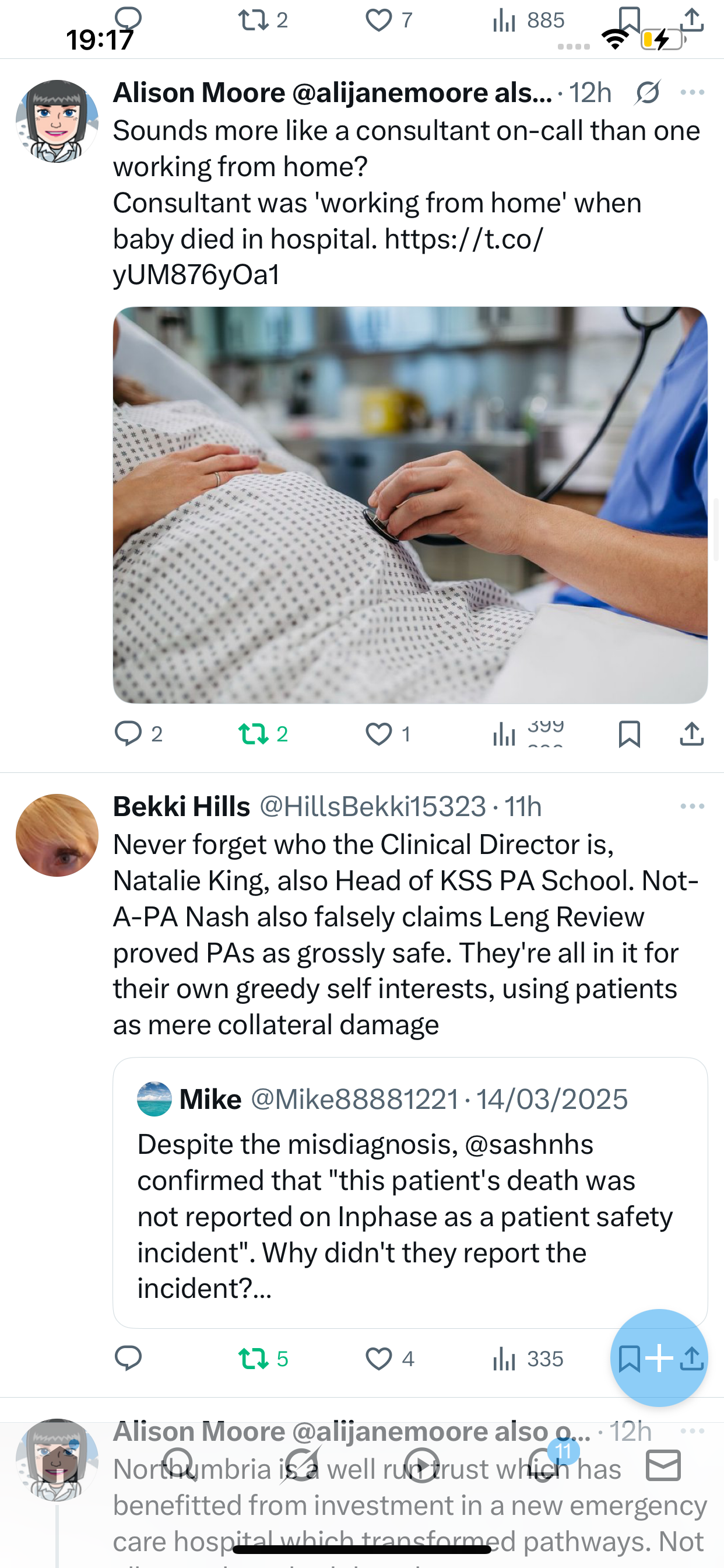Viewport: 724px width, 1568px height.
Task: Expand options for bottom Northumbria tweet
Action: pyautogui.click(x=693, y=1431)
